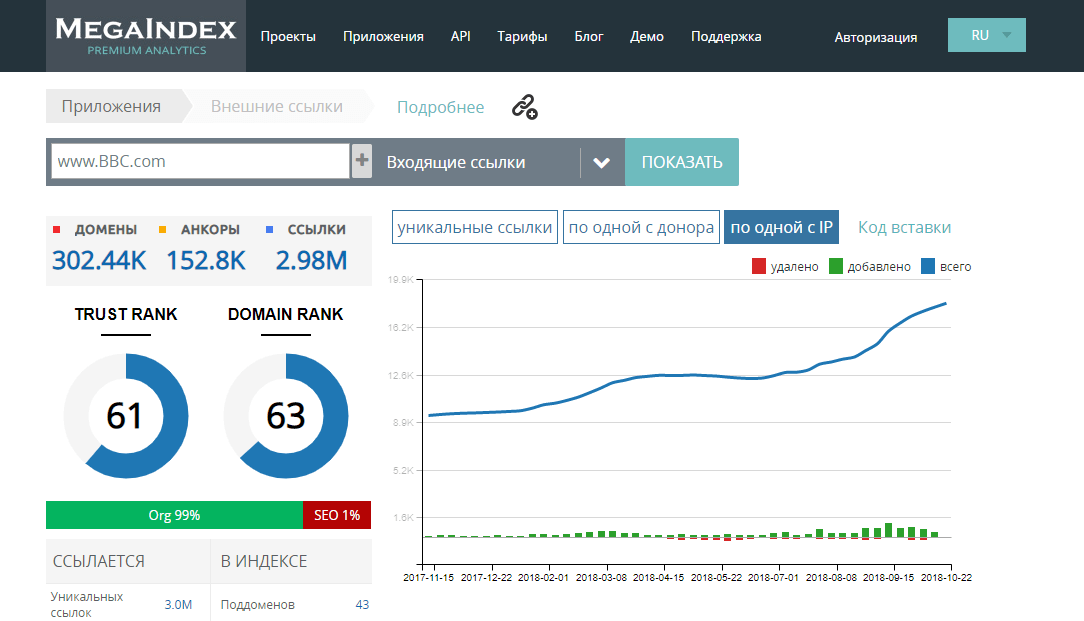Open the Тарифы pricing page
Screen dimensions: 1084x621
coord(522,37)
